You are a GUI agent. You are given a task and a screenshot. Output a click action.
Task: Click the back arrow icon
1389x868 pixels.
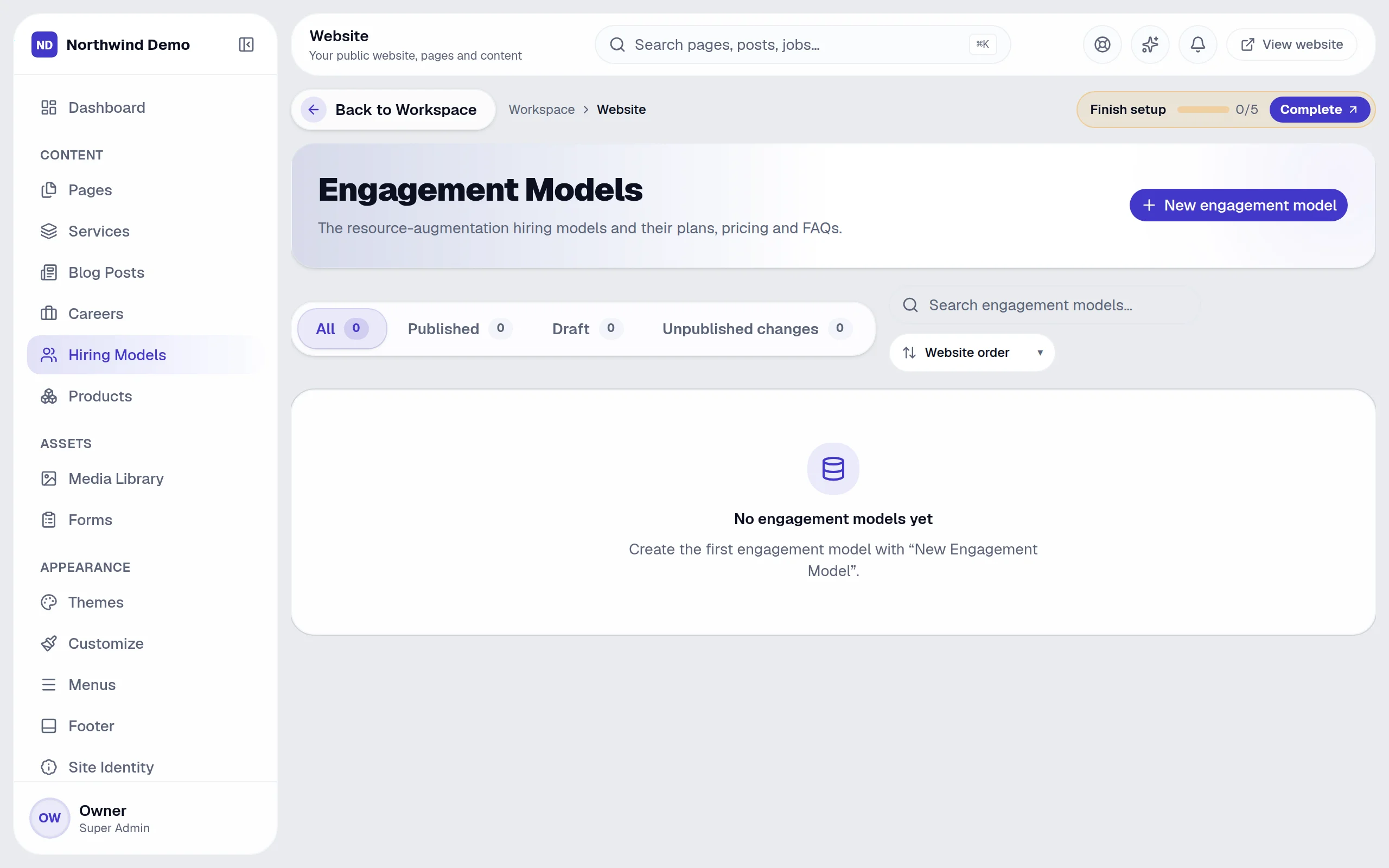pyautogui.click(x=314, y=110)
